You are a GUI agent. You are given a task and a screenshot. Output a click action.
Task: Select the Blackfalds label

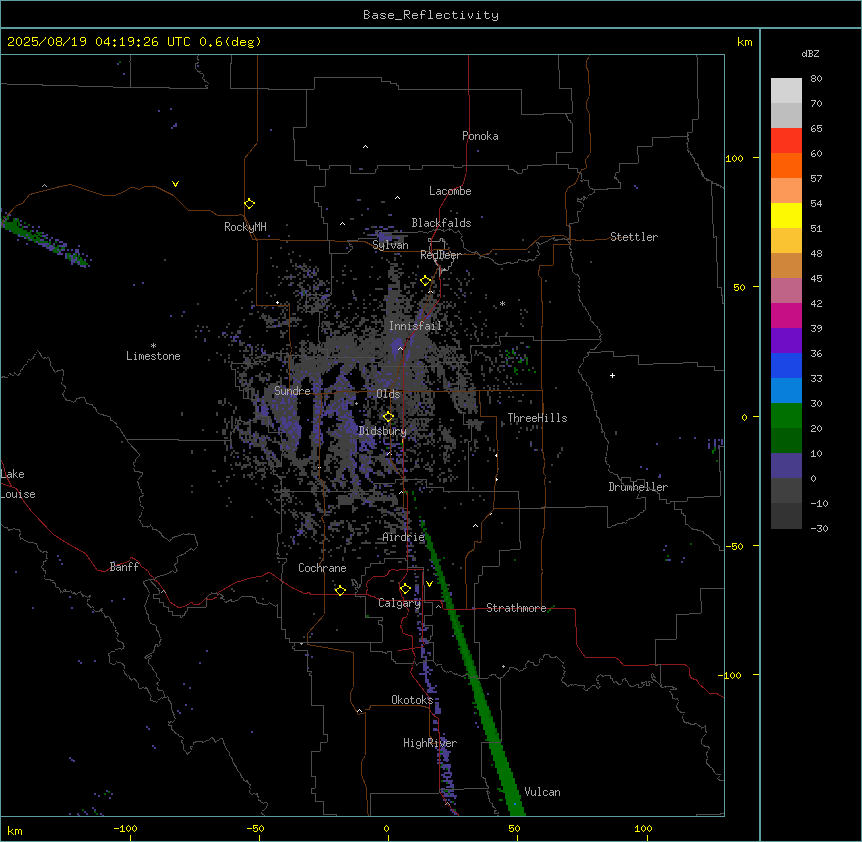441,223
